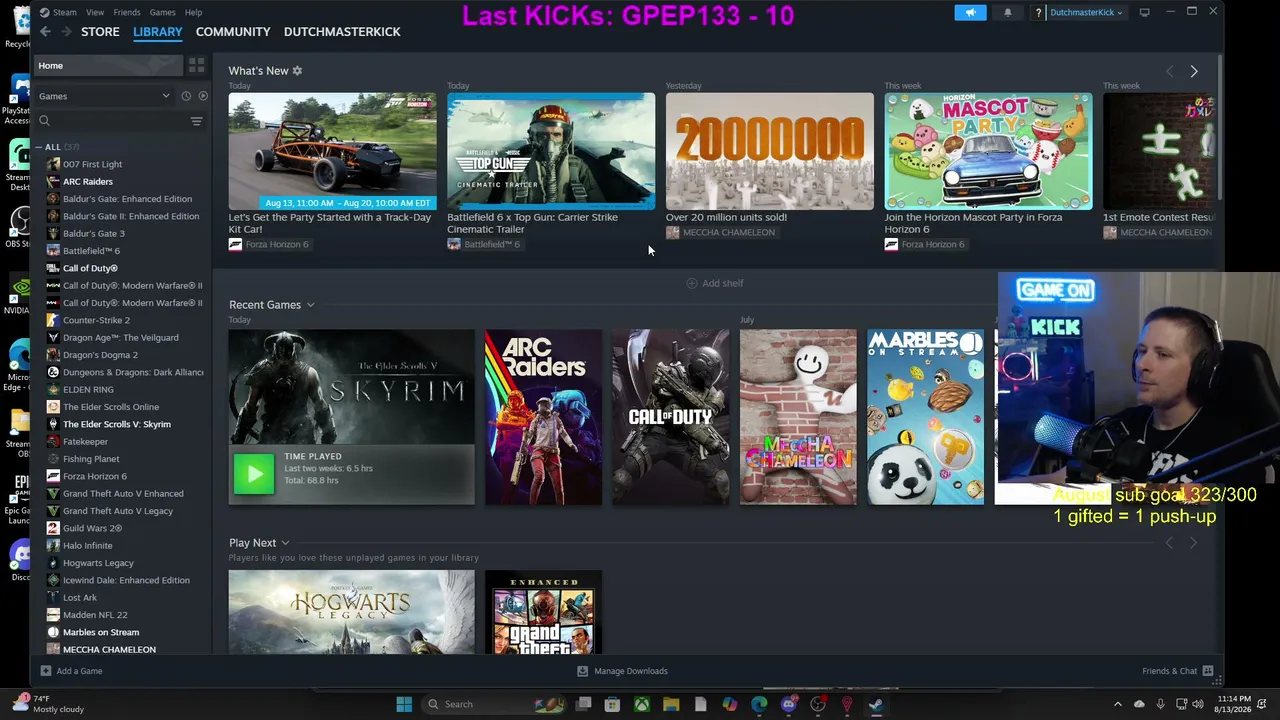
Task: Open the Call of Duty recent game cover
Action: click(671, 417)
